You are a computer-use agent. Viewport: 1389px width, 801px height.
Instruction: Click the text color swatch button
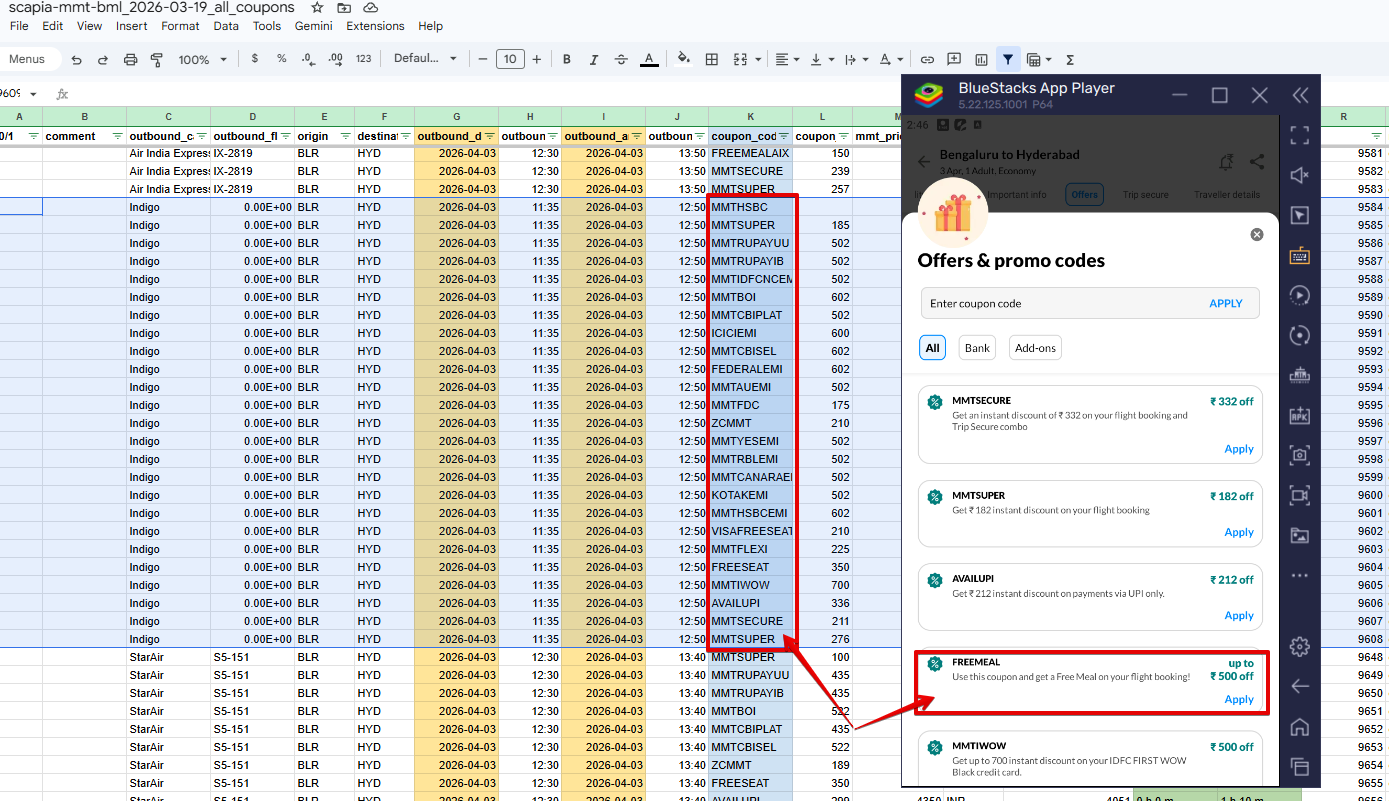coord(649,59)
